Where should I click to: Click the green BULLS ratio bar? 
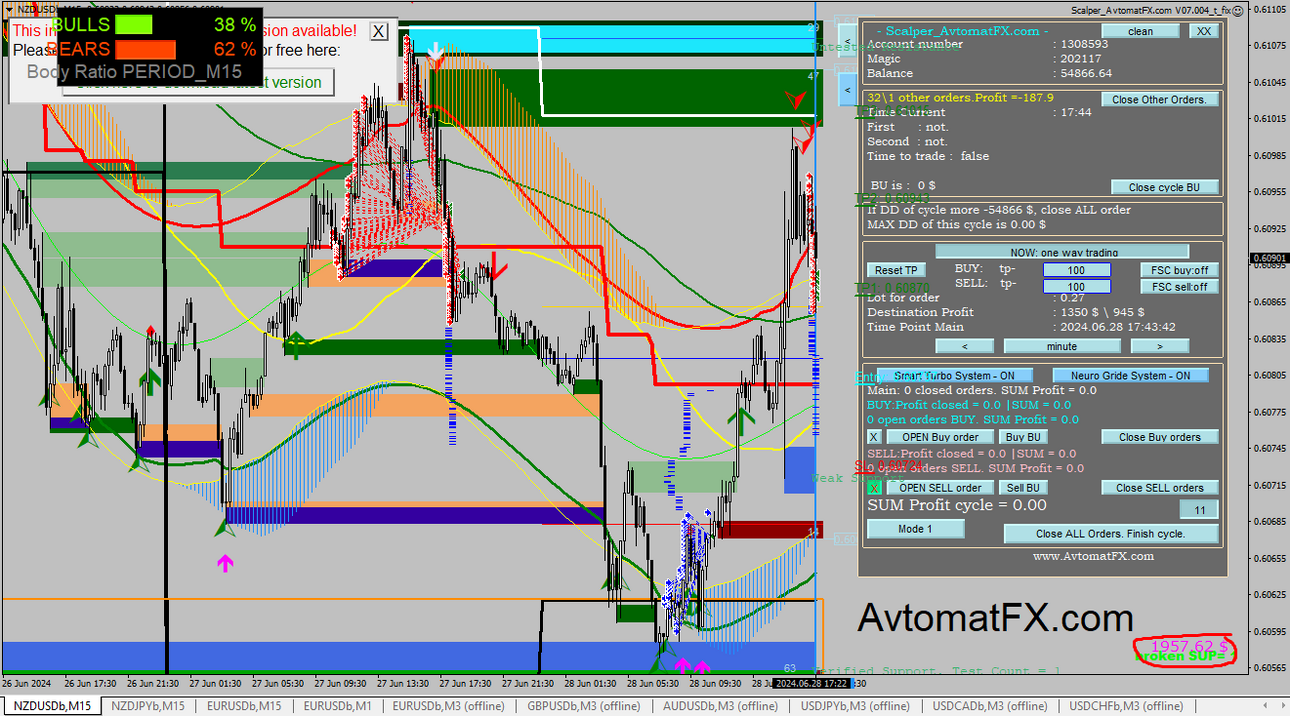point(134,25)
